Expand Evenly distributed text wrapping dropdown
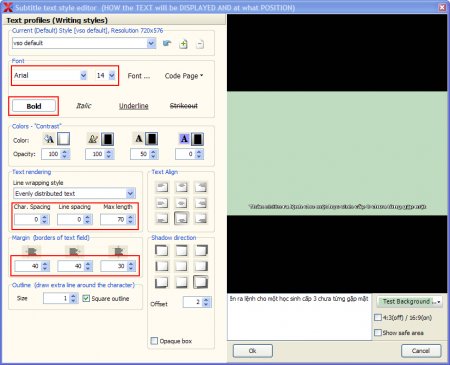 [x=130, y=193]
